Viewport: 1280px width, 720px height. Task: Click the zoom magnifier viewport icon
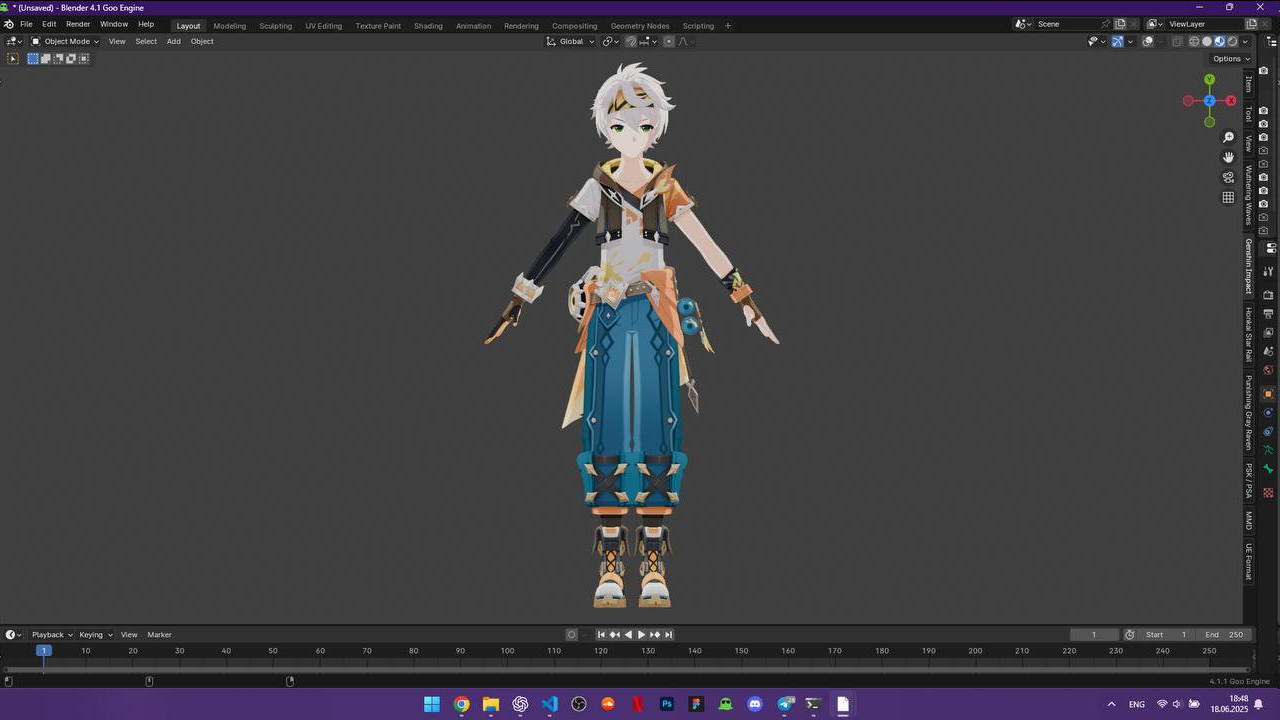tap(1228, 137)
